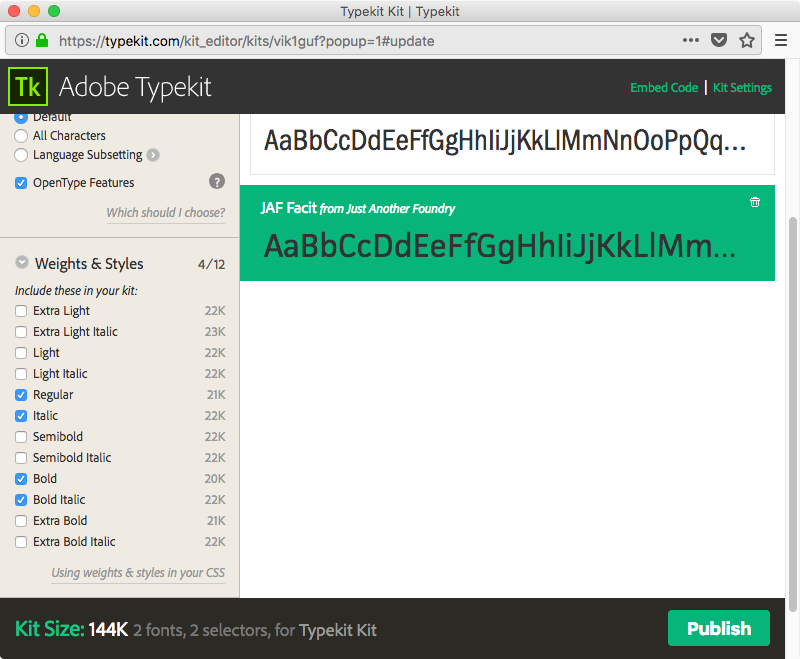The height and width of the screenshot is (659, 800).
Task: Check the Extra Bold Italic style
Action: (21, 542)
